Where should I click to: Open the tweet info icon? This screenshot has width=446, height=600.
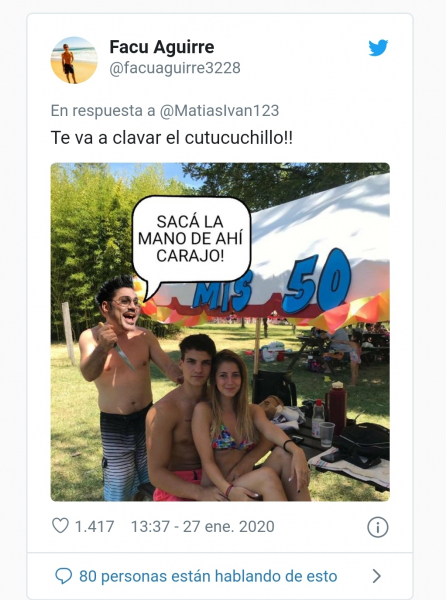(x=378, y=527)
